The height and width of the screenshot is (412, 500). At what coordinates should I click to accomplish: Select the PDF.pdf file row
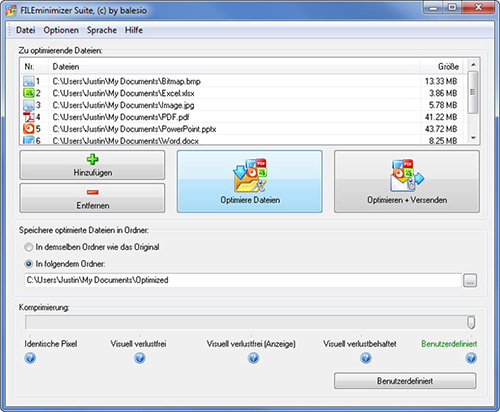click(243, 117)
